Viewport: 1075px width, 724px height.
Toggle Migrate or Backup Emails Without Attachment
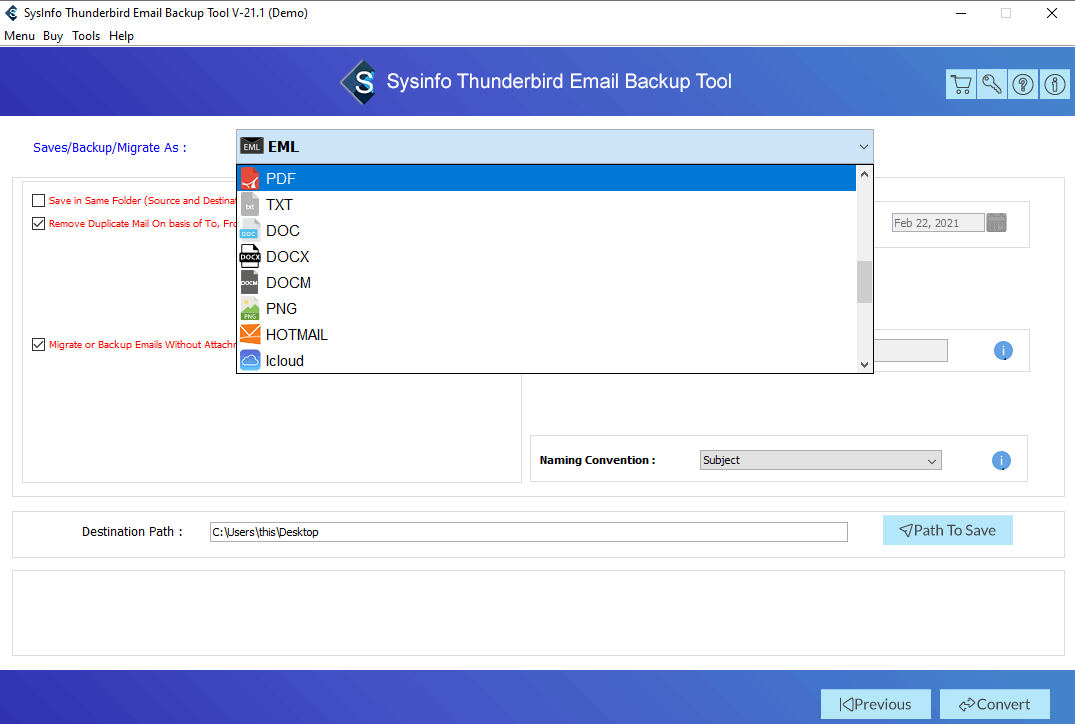(x=39, y=345)
